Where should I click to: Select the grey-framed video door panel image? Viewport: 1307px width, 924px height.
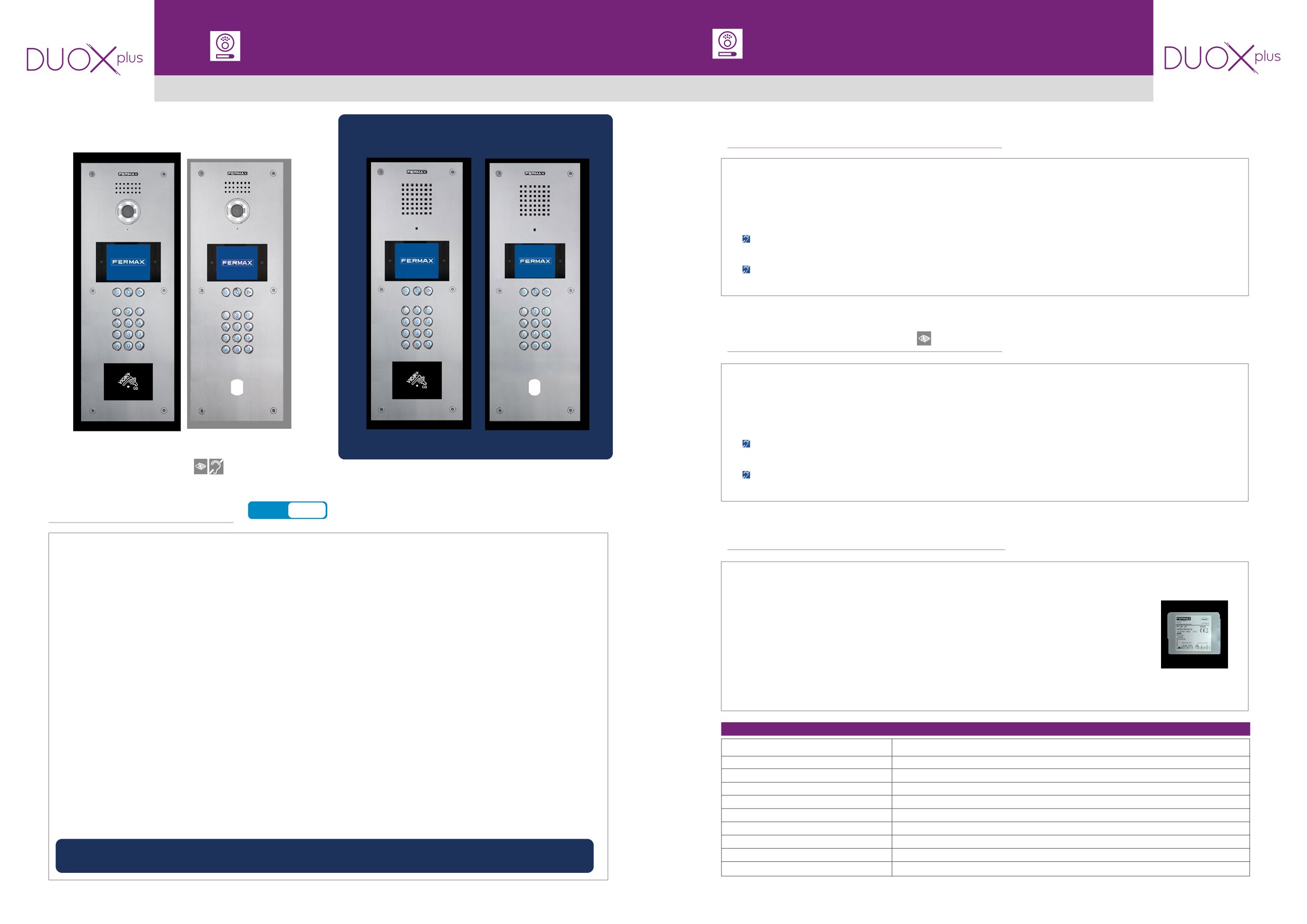point(239,293)
